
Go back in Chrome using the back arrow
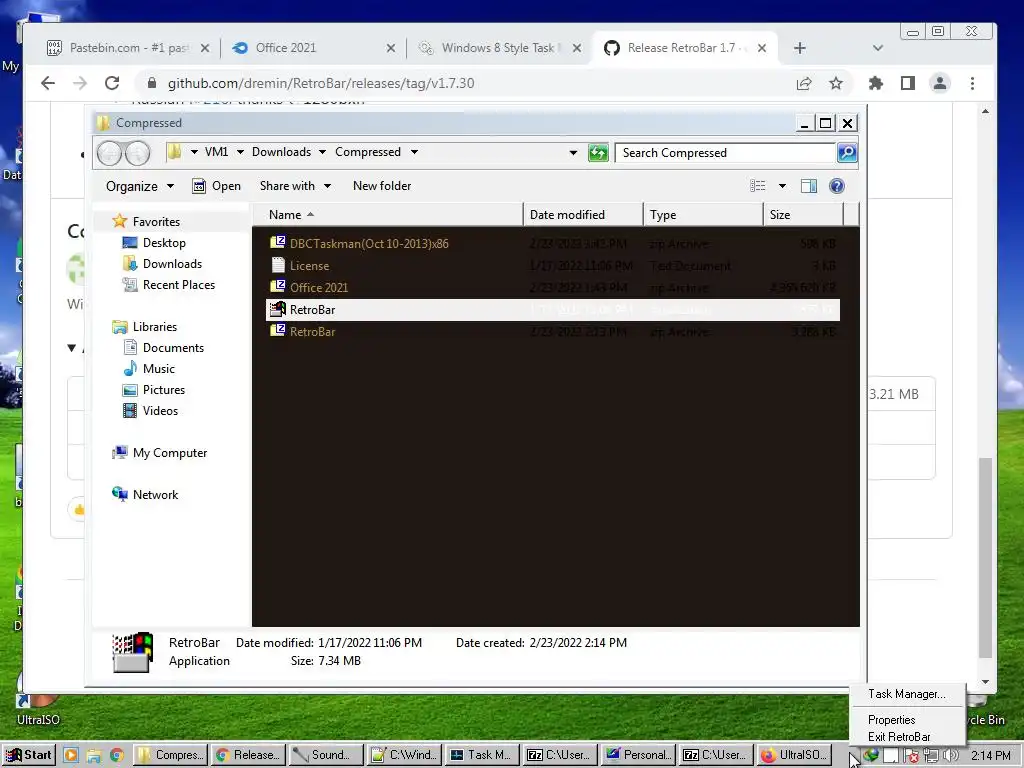[48, 83]
